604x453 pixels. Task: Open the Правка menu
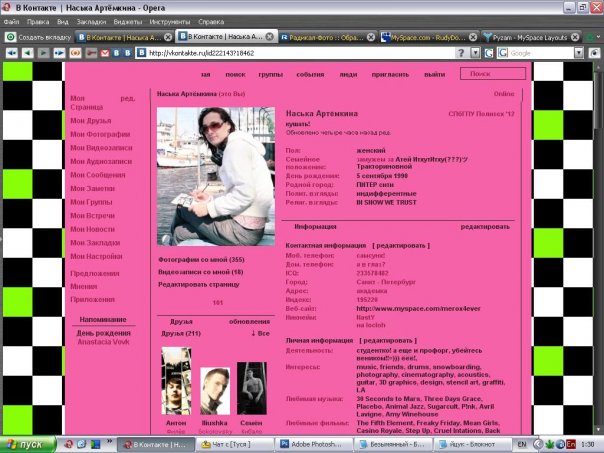click(38, 22)
